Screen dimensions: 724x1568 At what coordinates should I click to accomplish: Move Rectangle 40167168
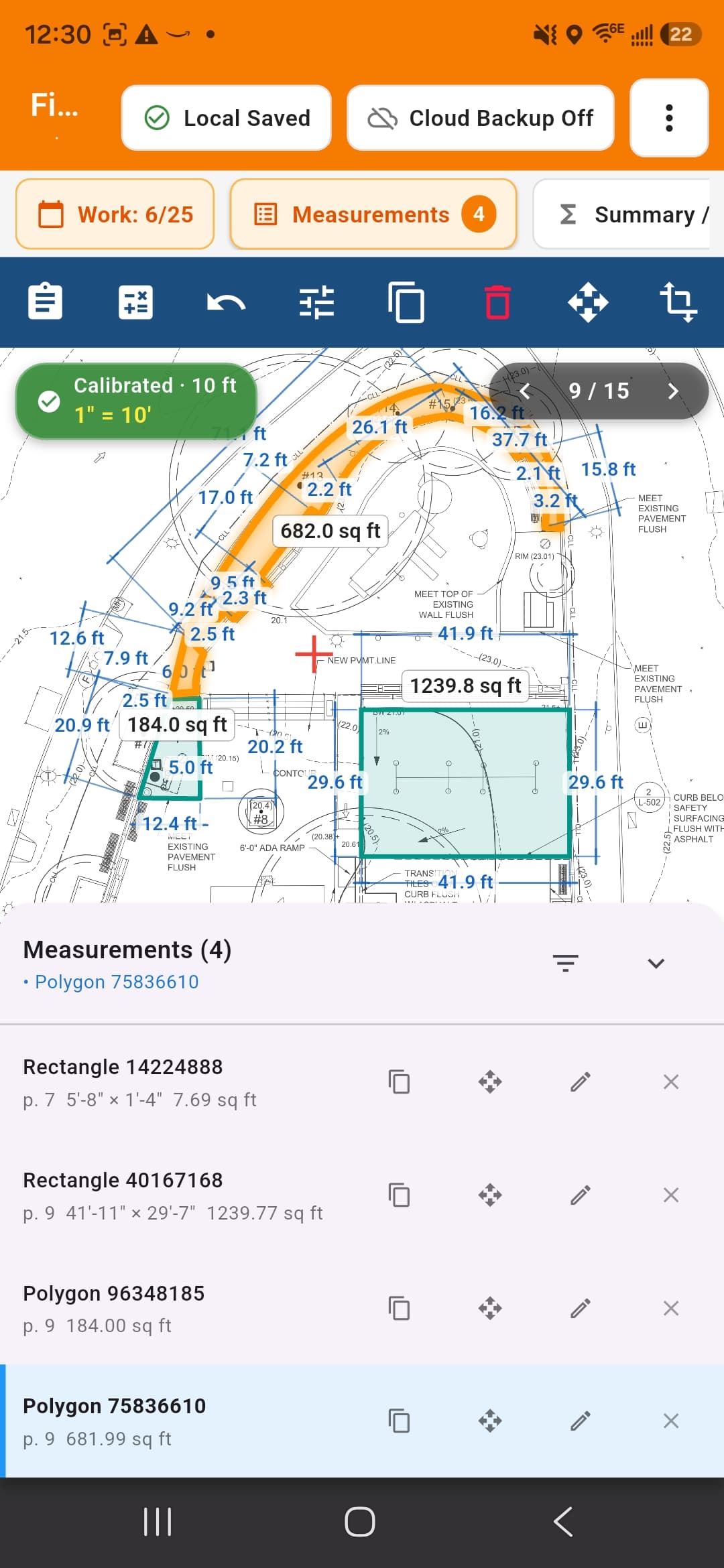[490, 1195]
